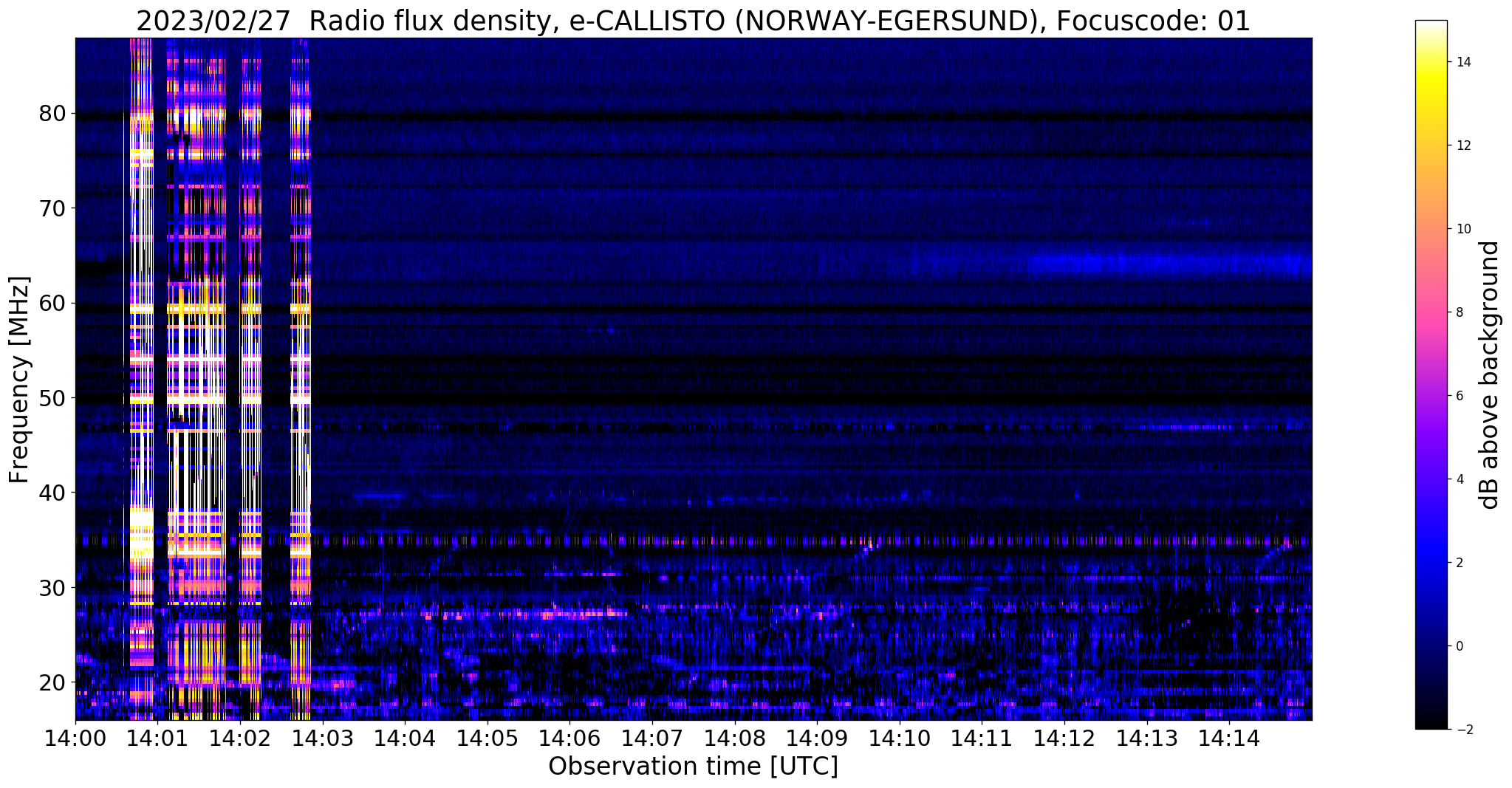Click the 50 MHz frequency tick label
This screenshot has height=788, width=1512.
coord(52,398)
